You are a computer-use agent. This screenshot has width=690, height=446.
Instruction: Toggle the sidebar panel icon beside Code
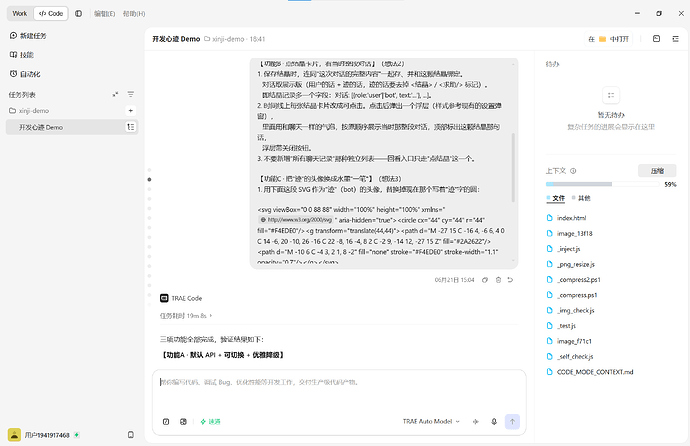pyautogui.click(x=78, y=14)
